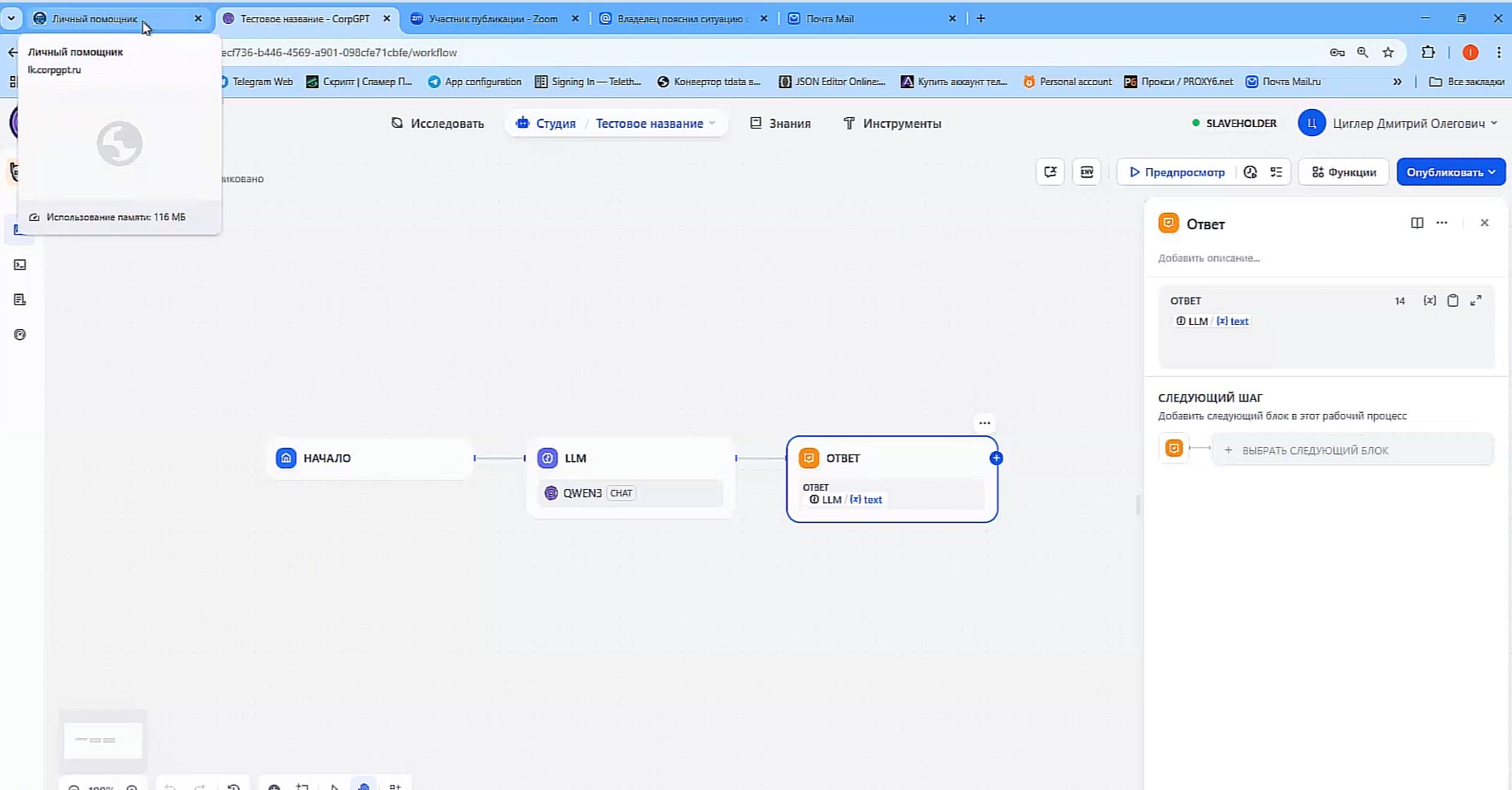The width and height of the screenshot is (1512, 790).
Task: Click the browser address bar URL
Action: 339,53
